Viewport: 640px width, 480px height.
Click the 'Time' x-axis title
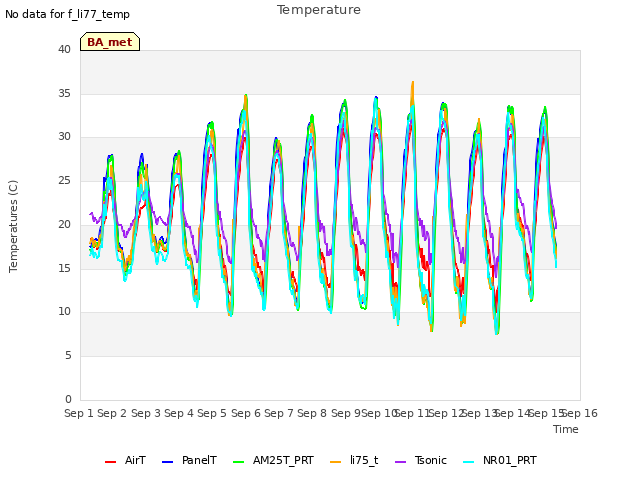[x=566, y=429]
